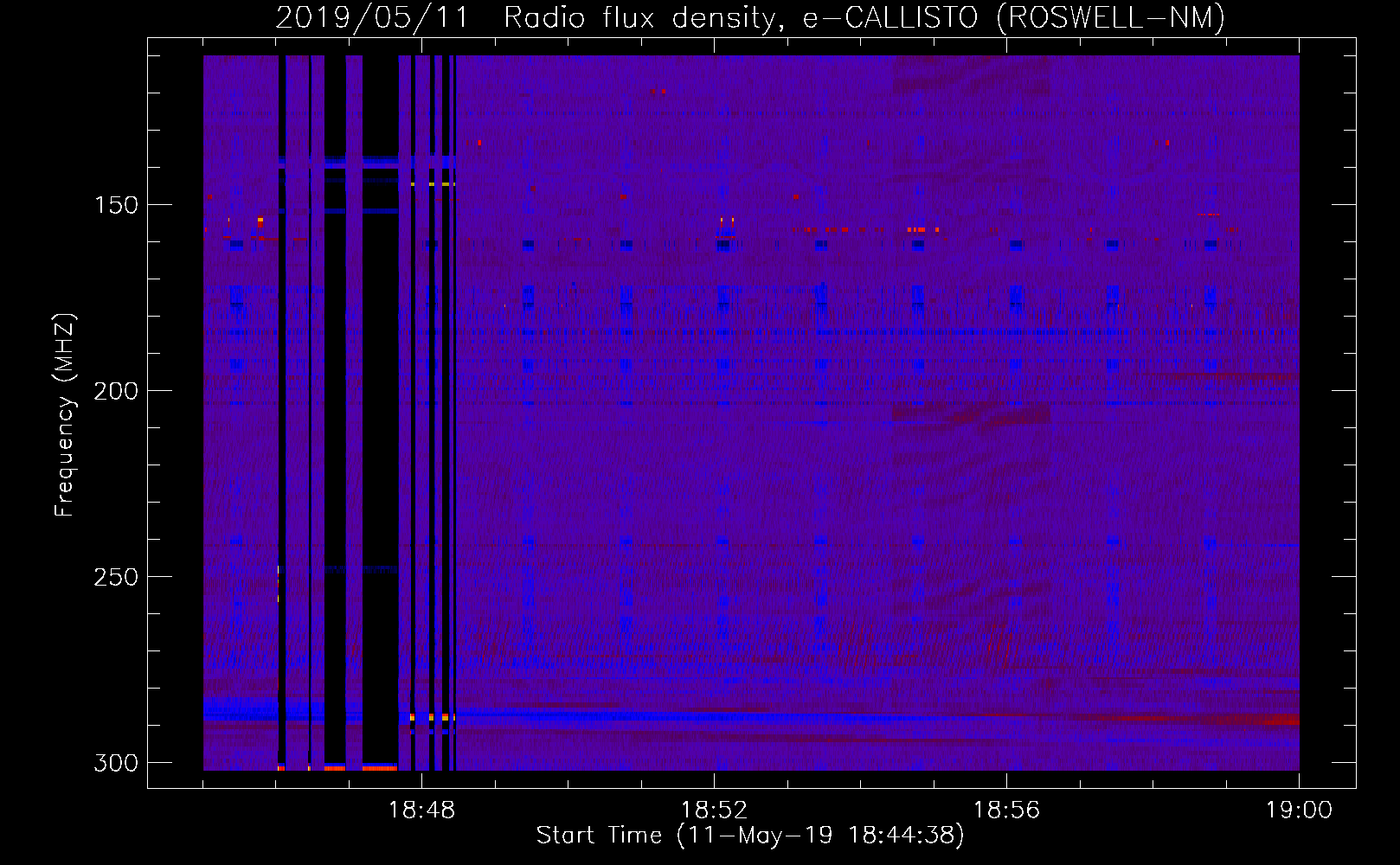Screen dimensions: 1400x865
Task: Click the 18:48 time tick label
Action: pyautogui.click(x=421, y=811)
